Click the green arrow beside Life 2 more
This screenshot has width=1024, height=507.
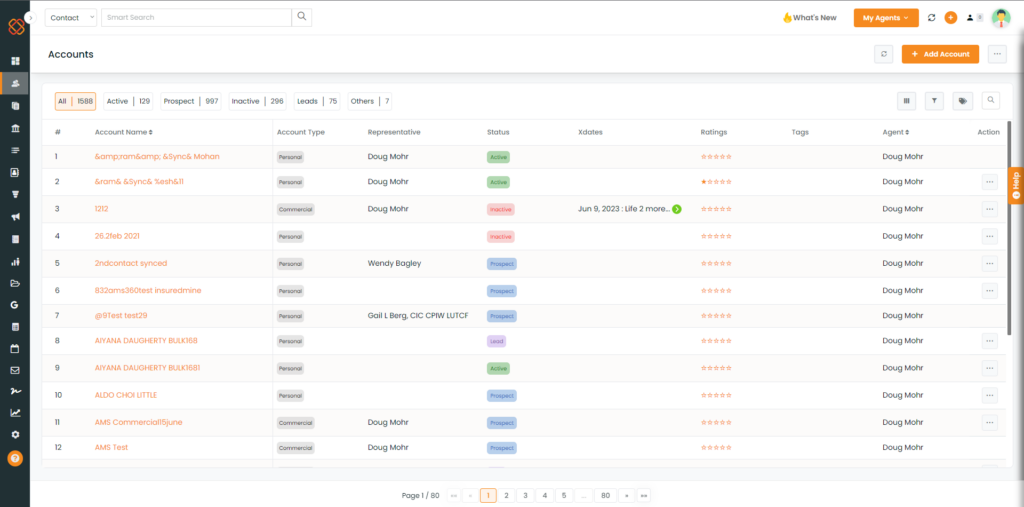(x=677, y=209)
